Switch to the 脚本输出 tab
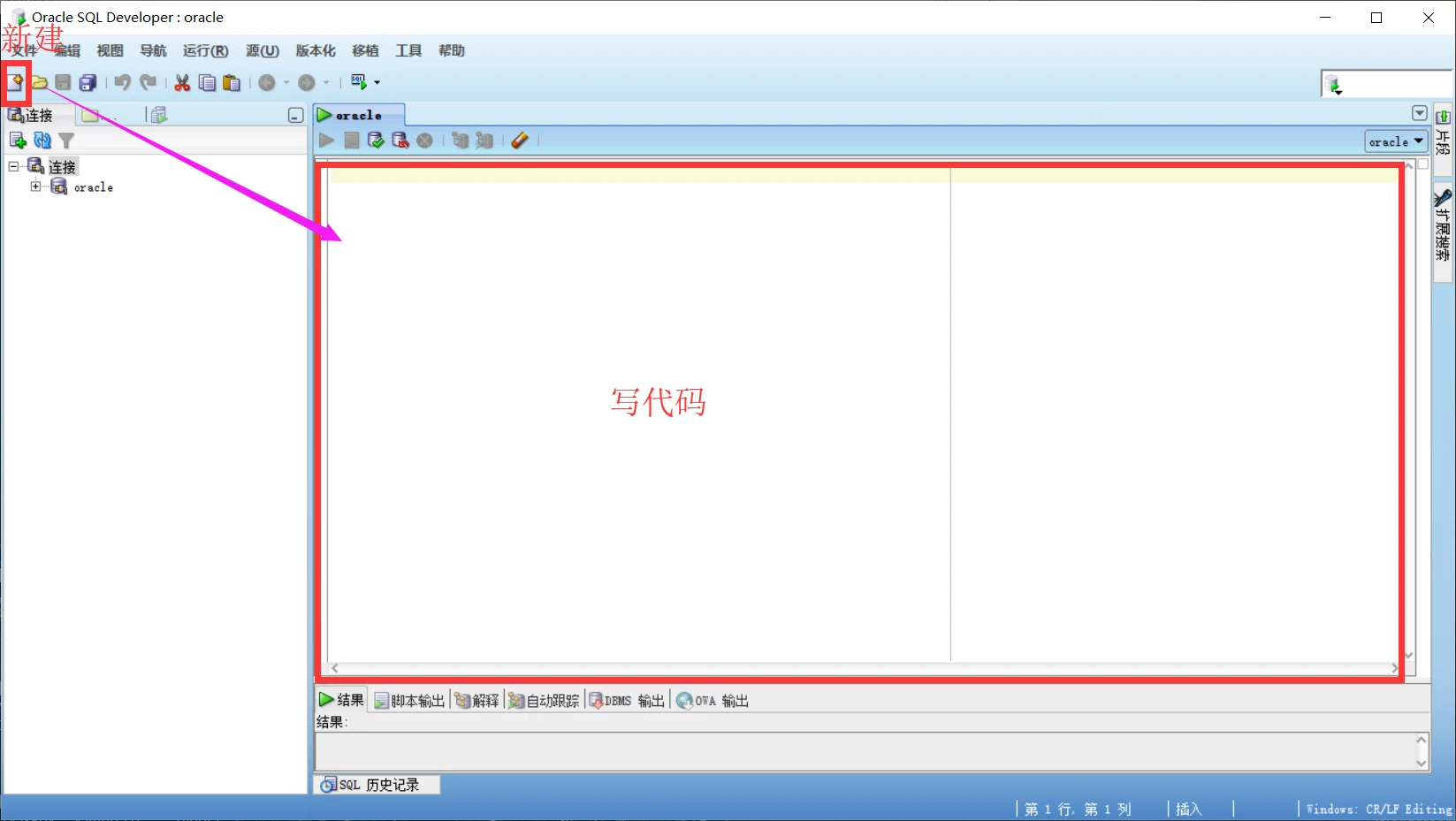The image size is (1456, 821). click(x=409, y=700)
